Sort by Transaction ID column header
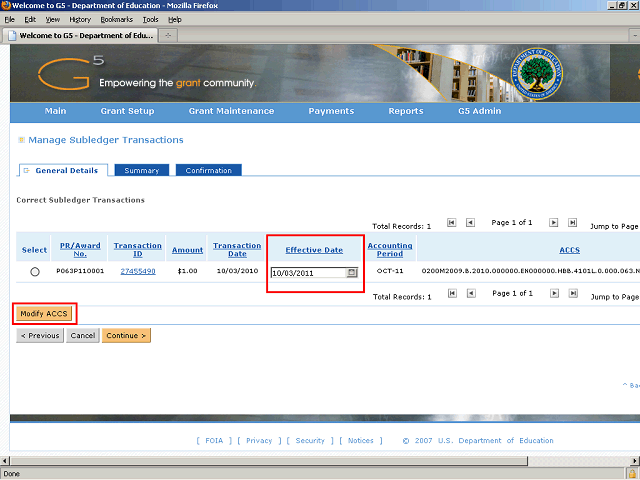640x480 pixels. [x=138, y=250]
